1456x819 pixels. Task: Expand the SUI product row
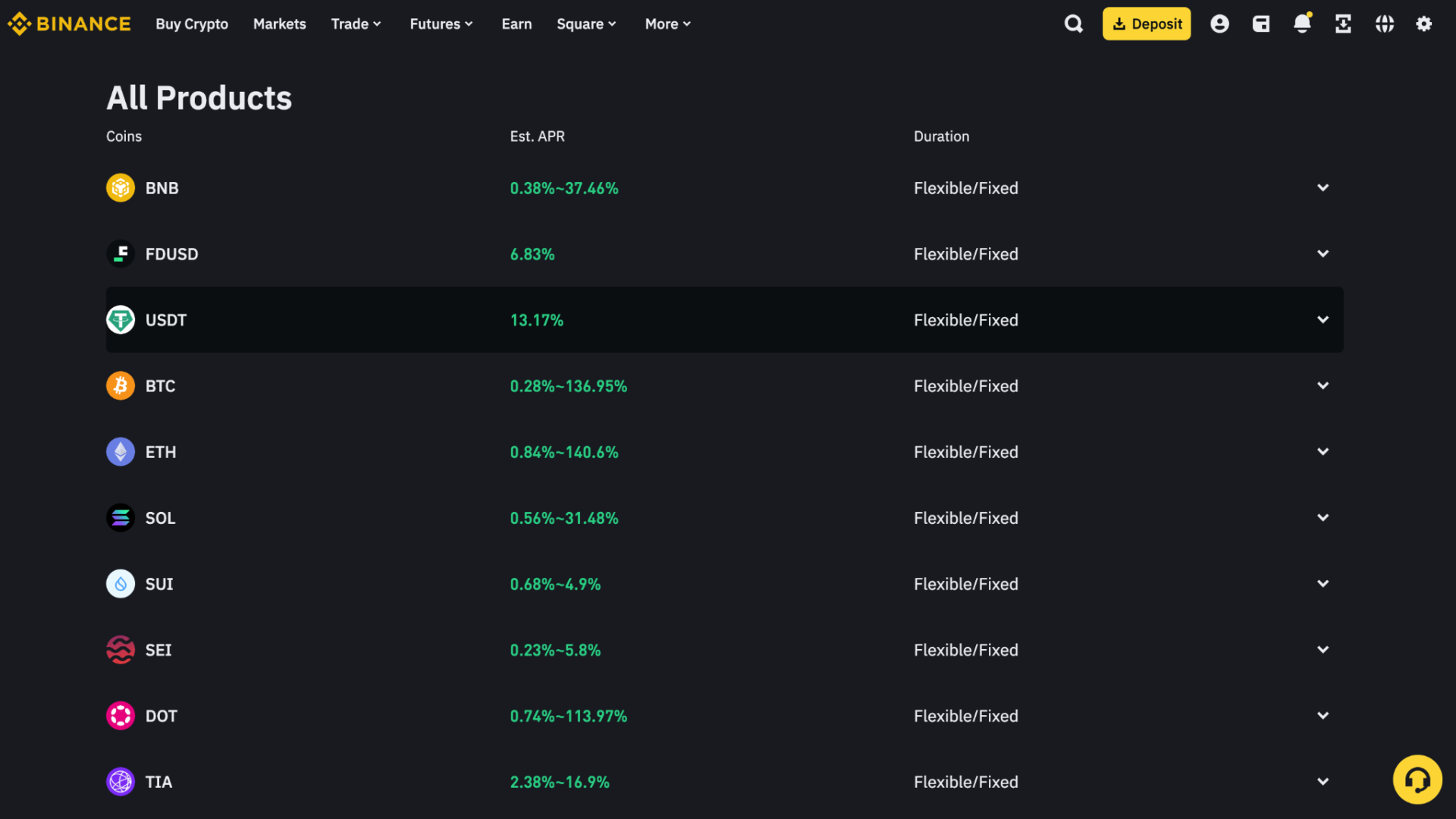point(1323,583)
